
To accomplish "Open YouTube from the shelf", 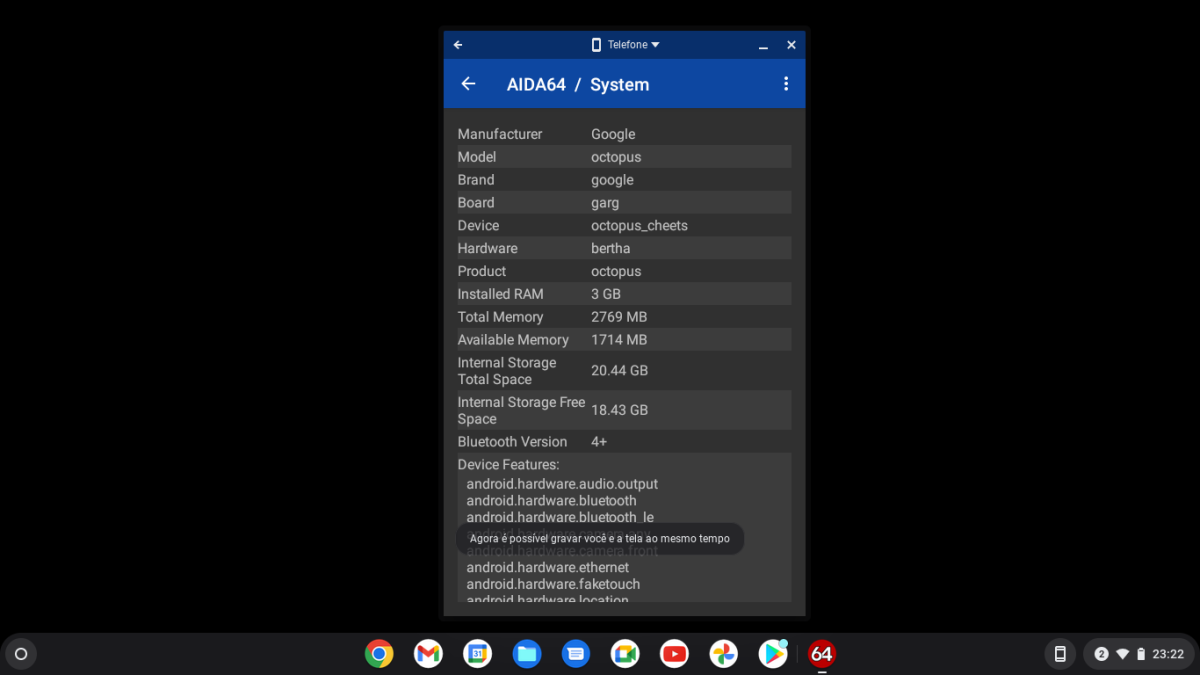I will [674, 654].
